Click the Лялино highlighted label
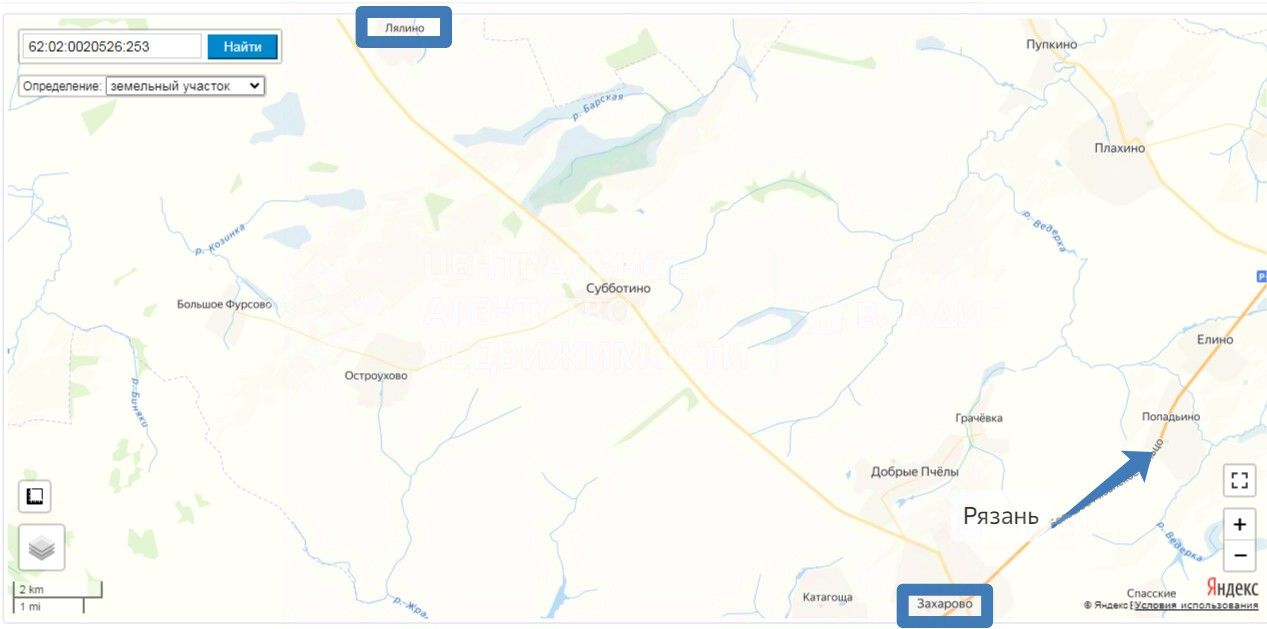Image resolution: width=1267 pixels, height=629 pixels. [x=405, y=27]
